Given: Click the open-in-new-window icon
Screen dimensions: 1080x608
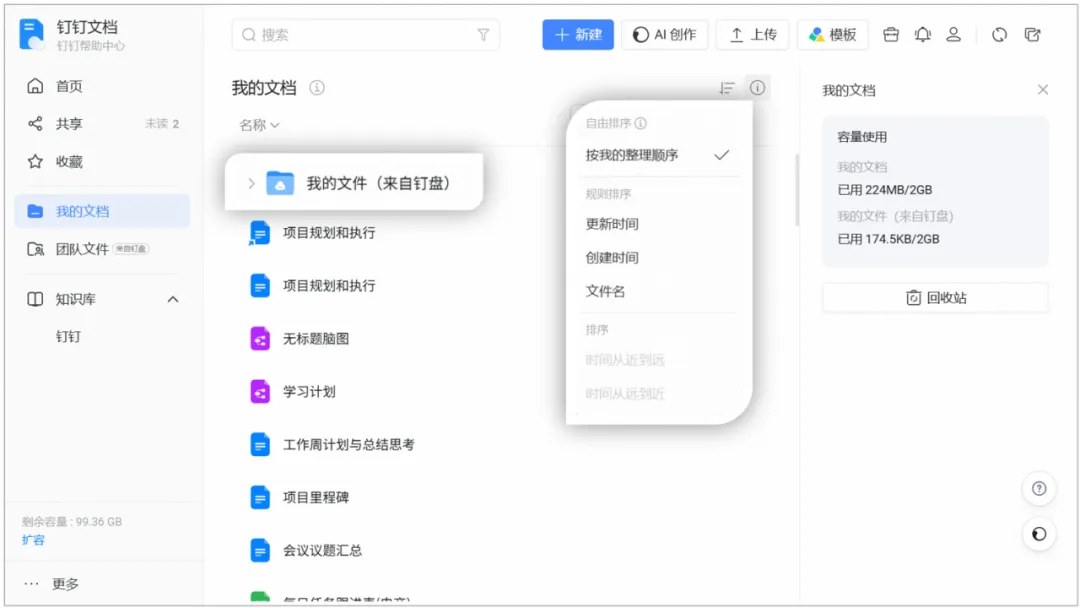Looking at the screenshot, I should coord(1032,34).
